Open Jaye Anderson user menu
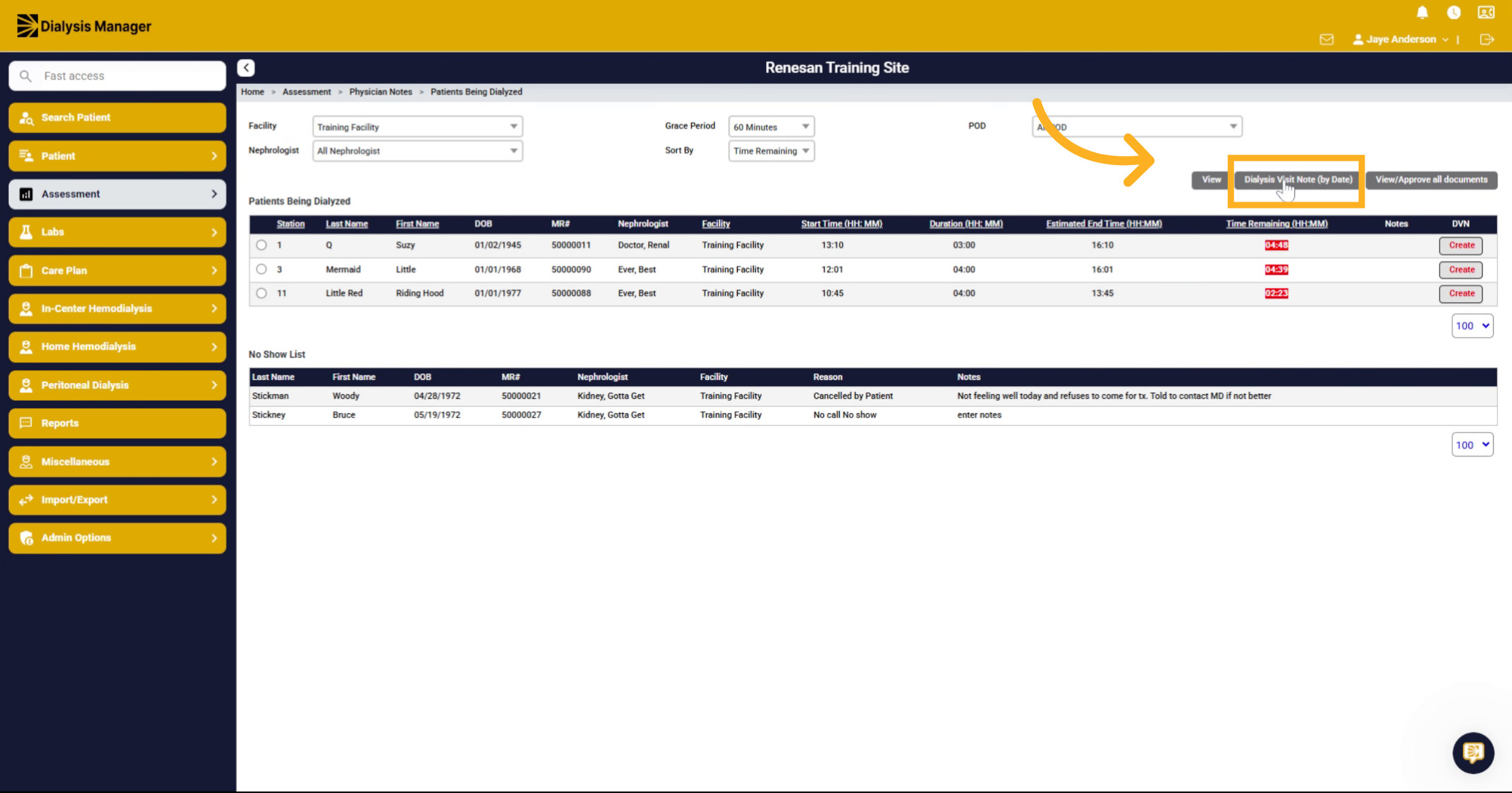1512x793 pixels. tap(1400, 39)
